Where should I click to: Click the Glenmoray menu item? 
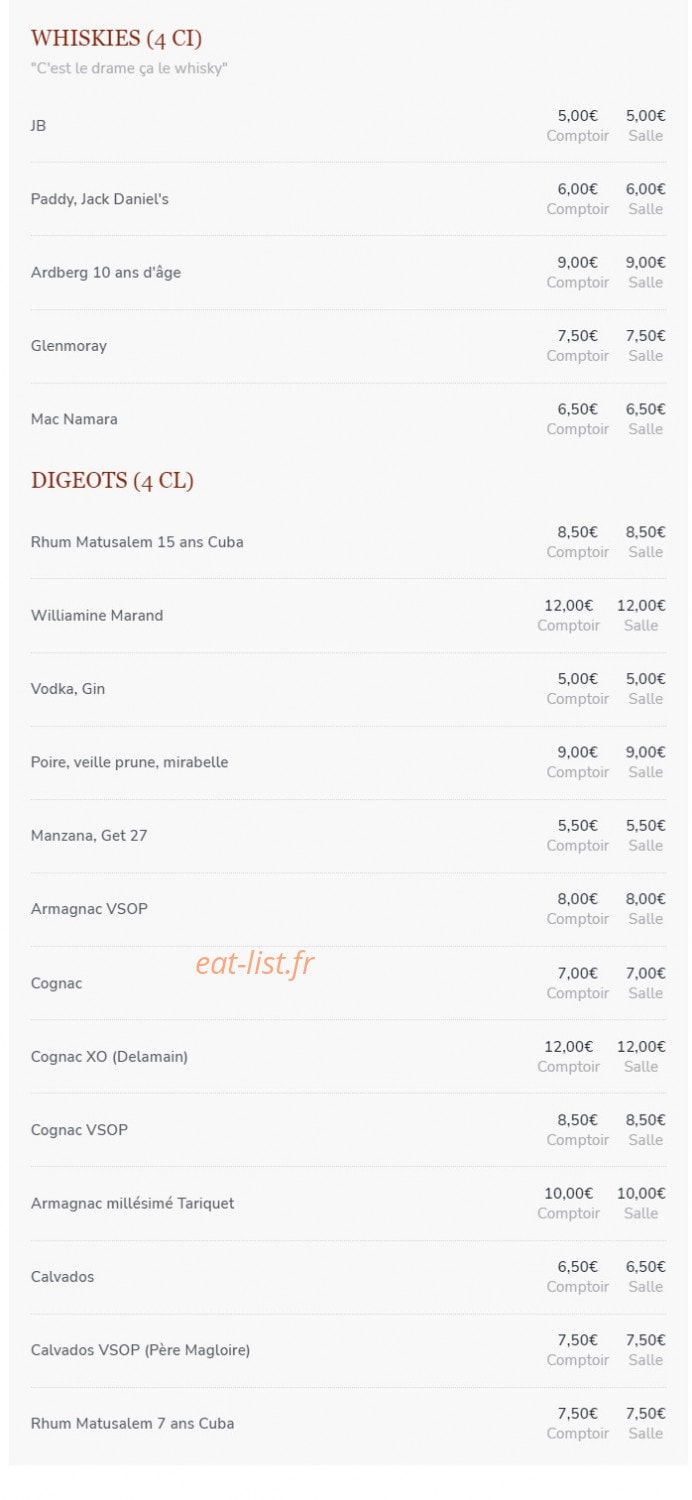click(69, 346)
